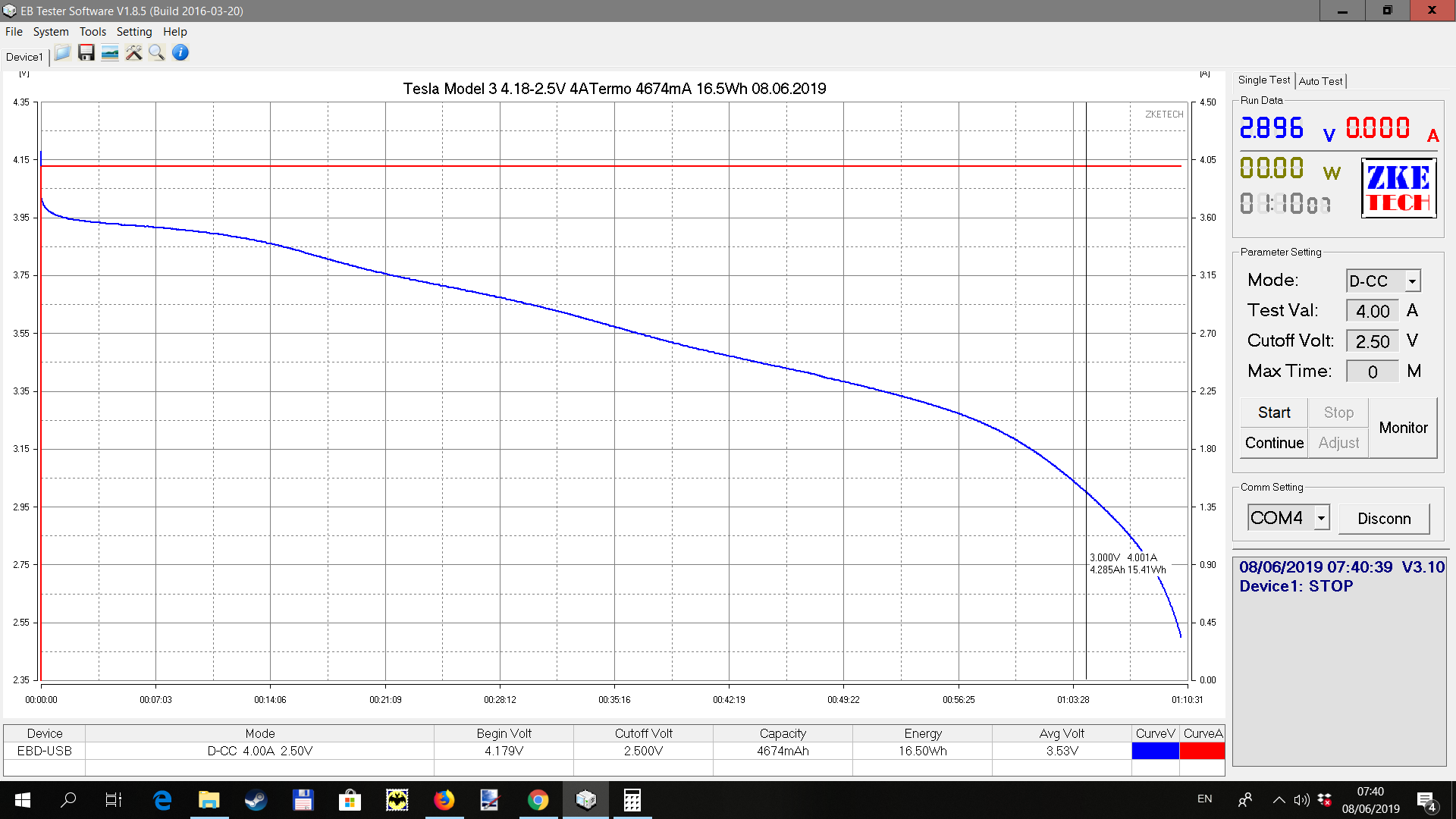Open Firefox from the taskbar
The image size is (1456, 819).
[444, 800]
